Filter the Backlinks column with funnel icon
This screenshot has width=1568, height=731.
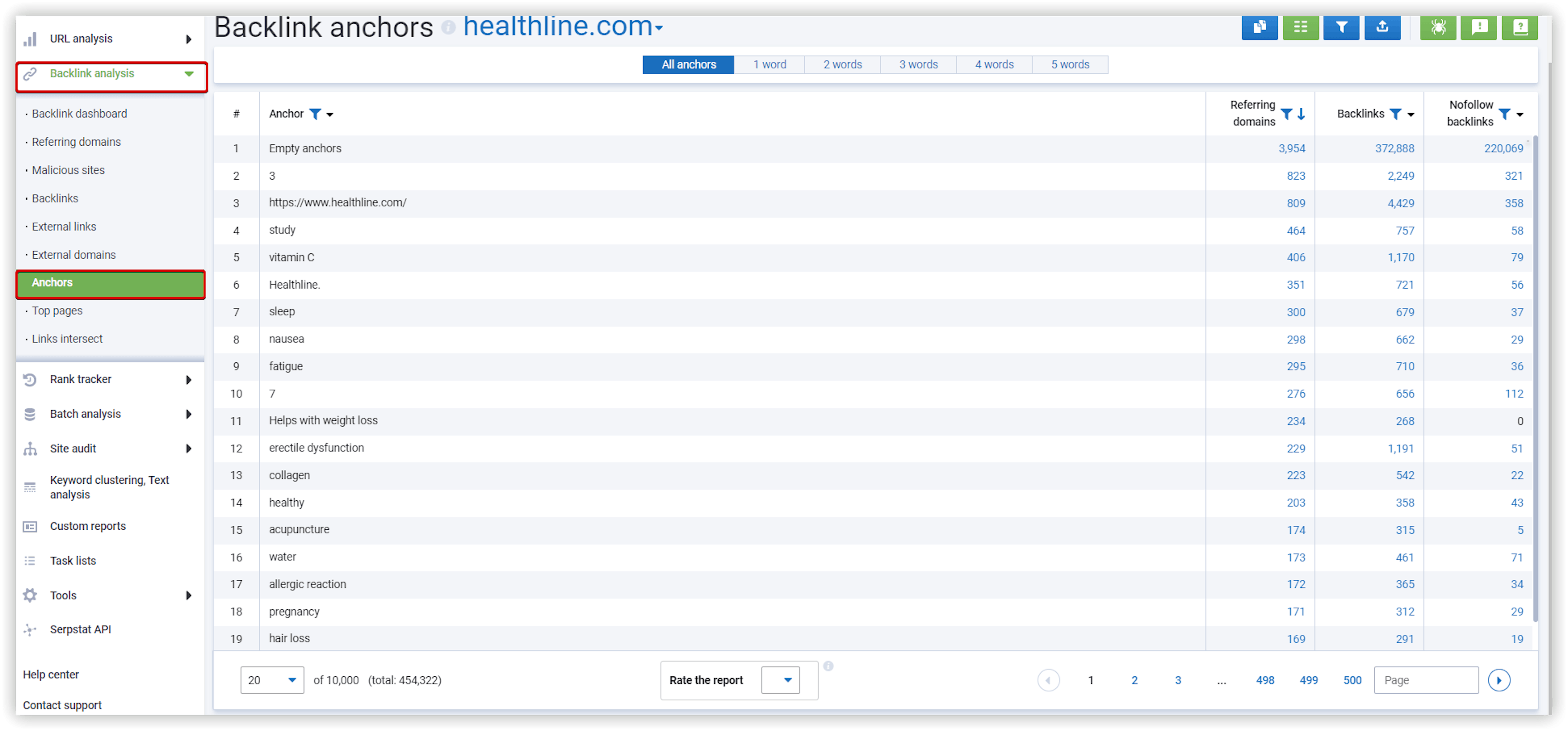[x=1396, y=114]
